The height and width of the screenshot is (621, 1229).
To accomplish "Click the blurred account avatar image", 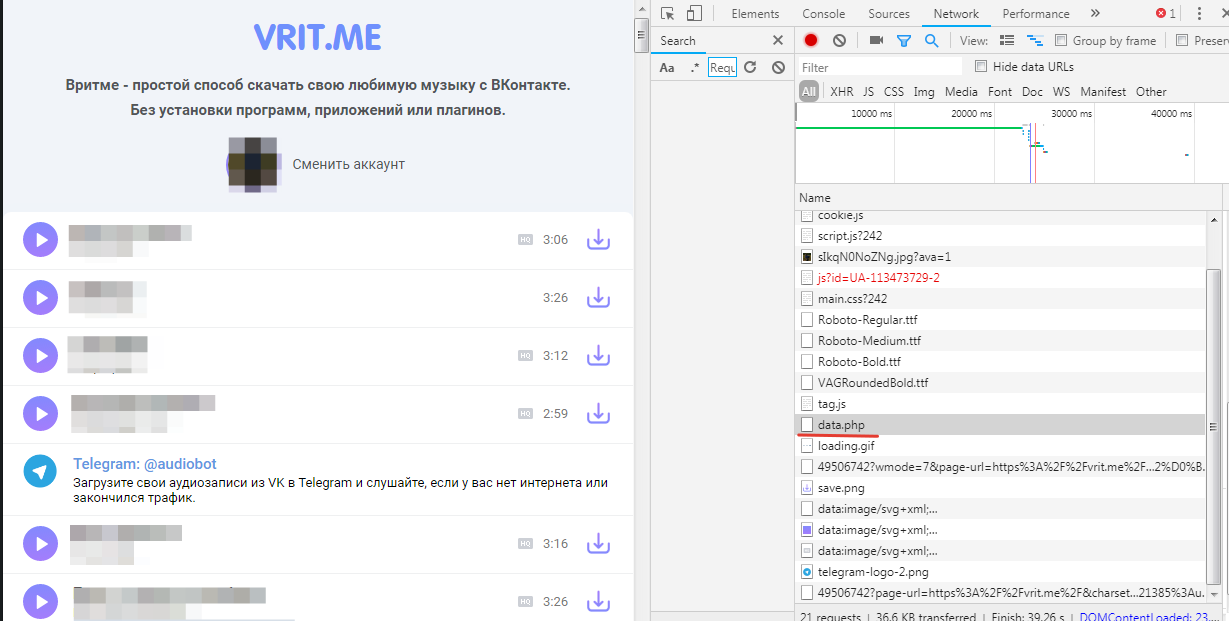I will point(254,163).
